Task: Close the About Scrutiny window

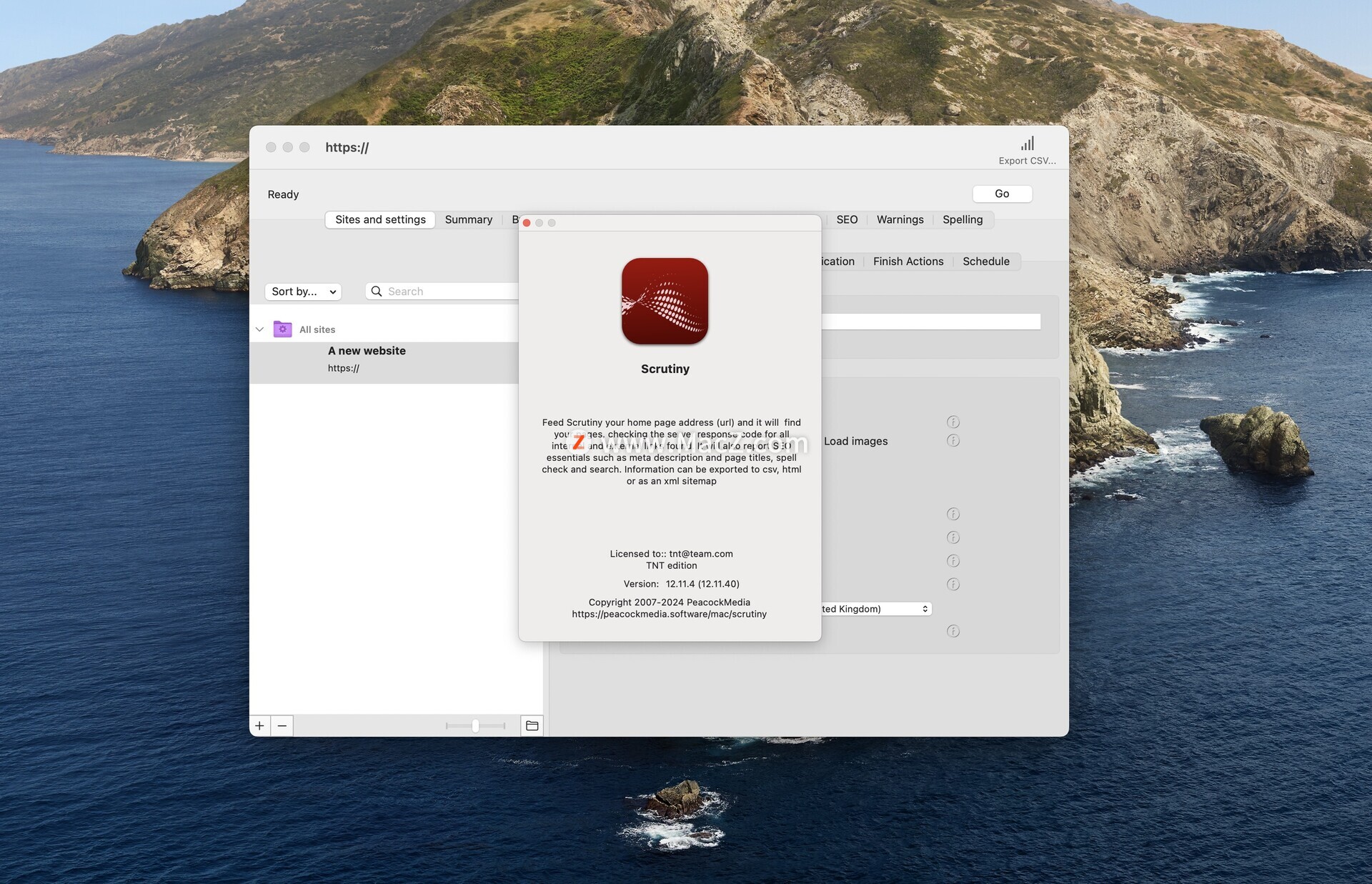Action: click(527, 223)
